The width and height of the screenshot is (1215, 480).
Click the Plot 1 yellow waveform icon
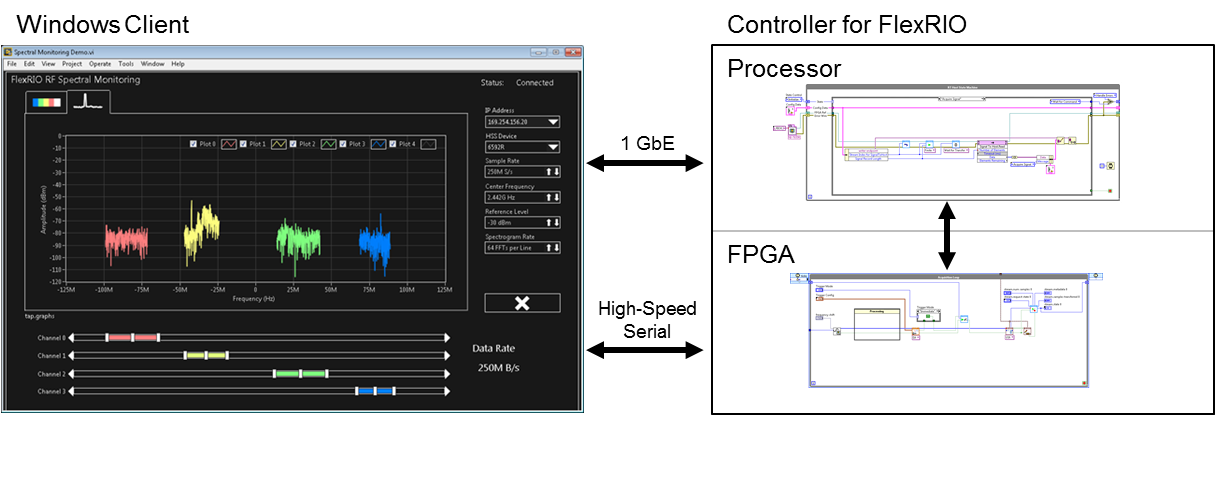pyautogui.click(x=278, y=144)
